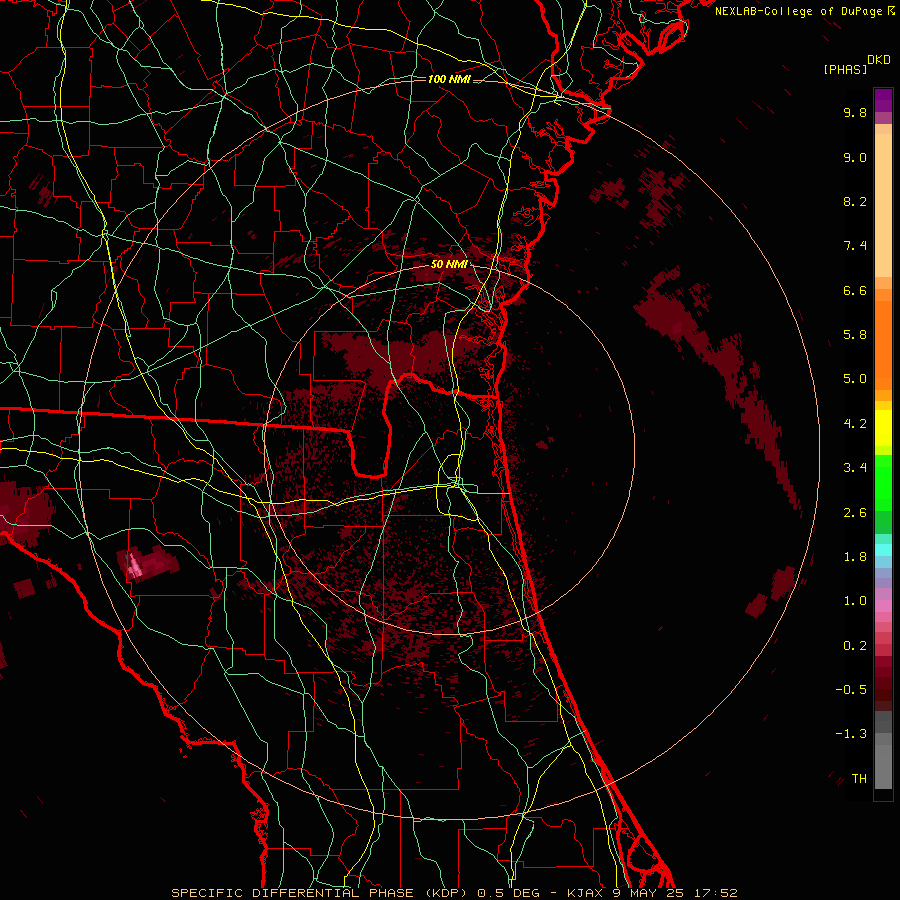Select the 9.8 legend value
Viewport: 900px width, 900px height.
point(855,112)
